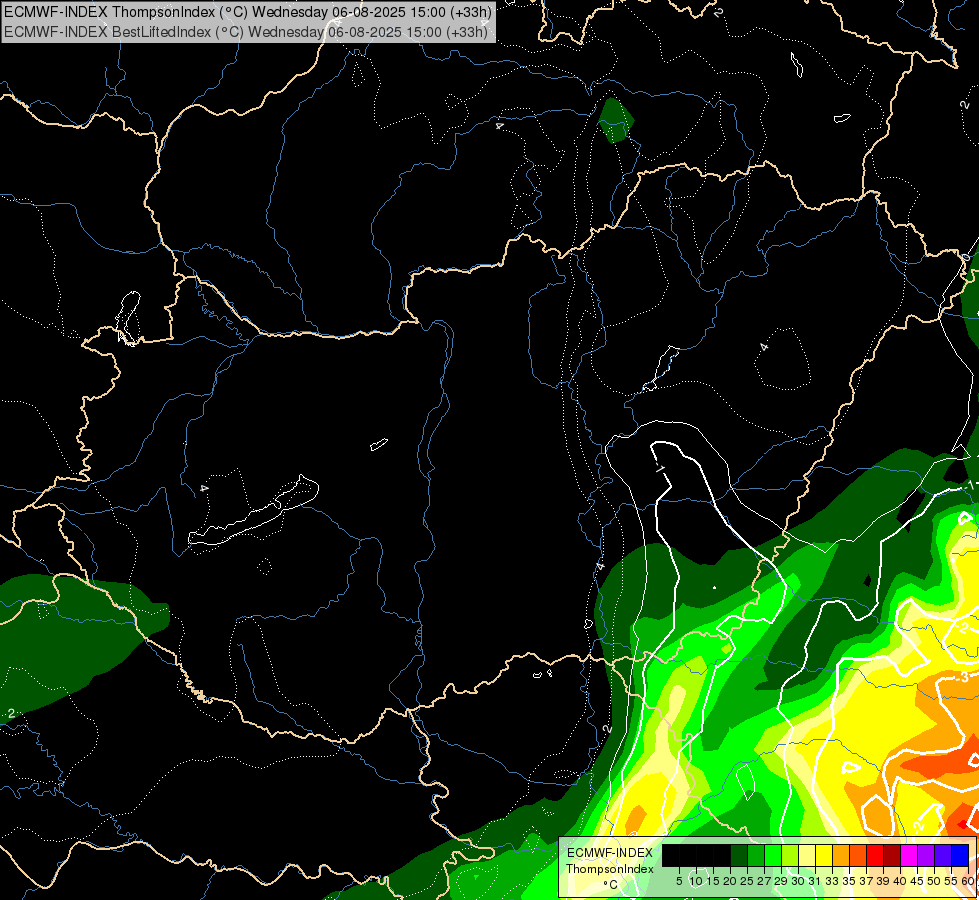Select the blue 55–60 legend swatch

(x=960, y=855)
